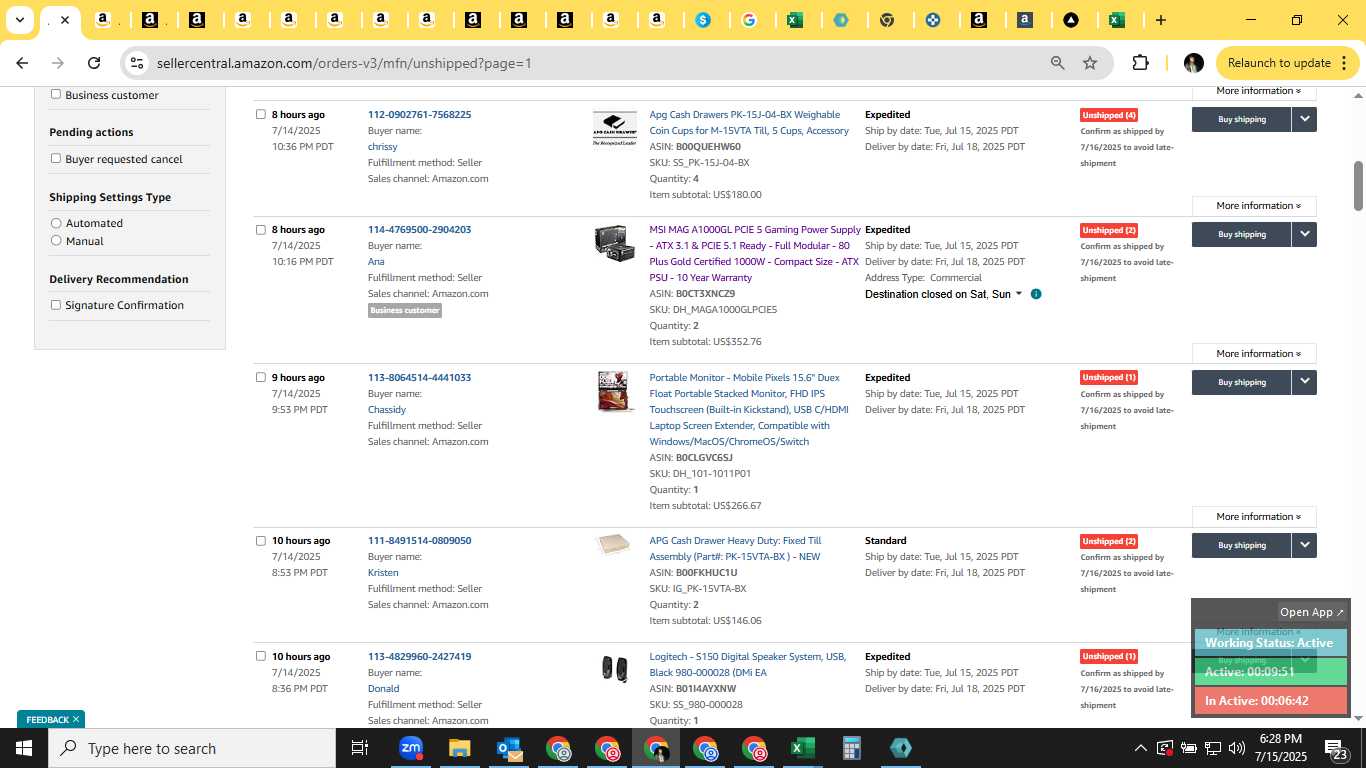Viewport: 1366px width, 768px height.
Task: Tick the Signature Confirmation checkbox
Action: point(56,305)
